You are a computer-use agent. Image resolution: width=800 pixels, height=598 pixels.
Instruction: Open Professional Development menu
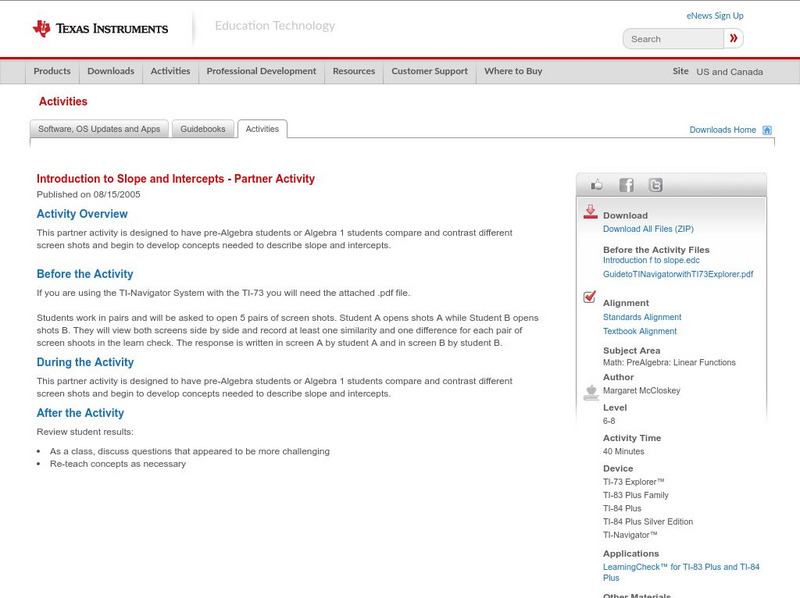(x=261, y=71)
